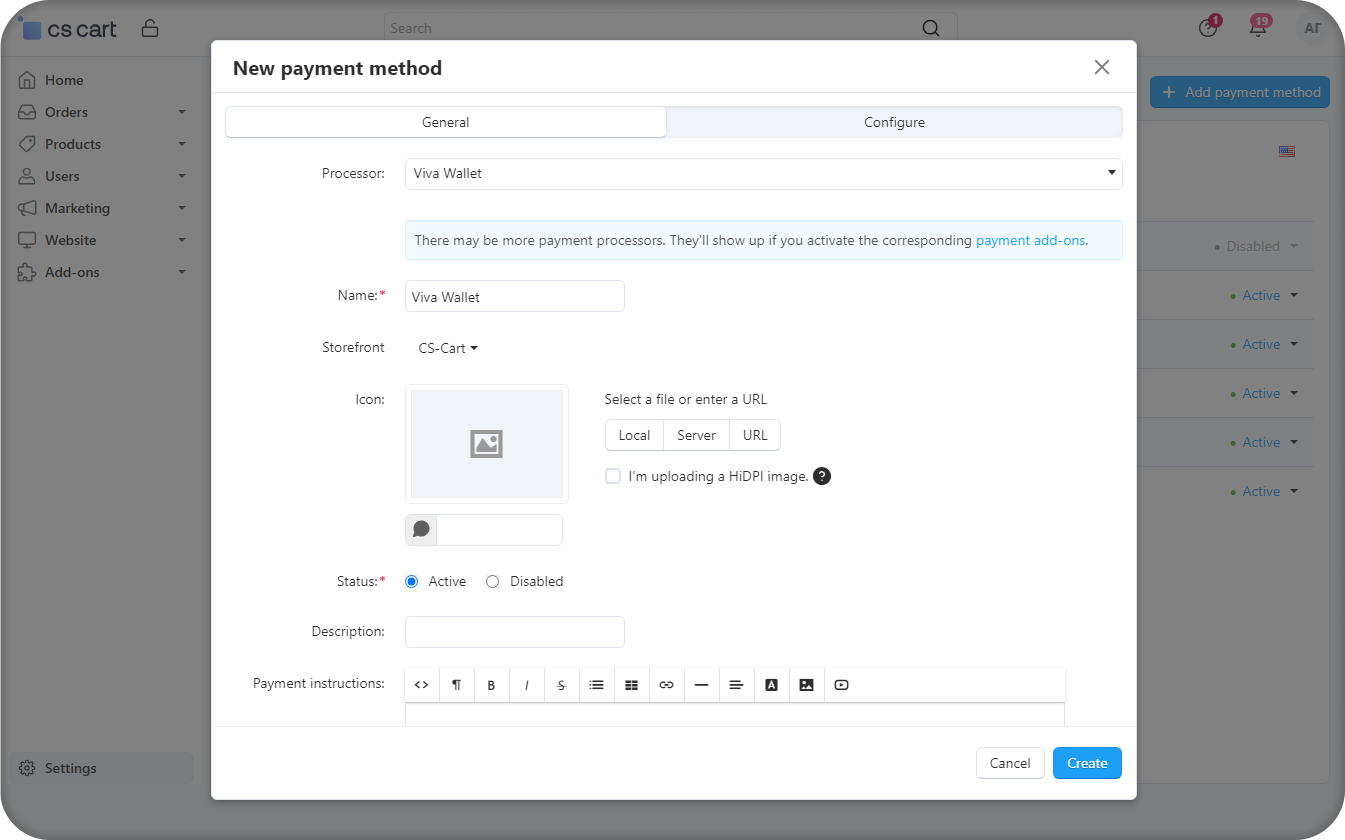Image resolution: width=1345 pixels, height=840 pixels.
Task: Insert bulleted list in editor
Action: 596,685
